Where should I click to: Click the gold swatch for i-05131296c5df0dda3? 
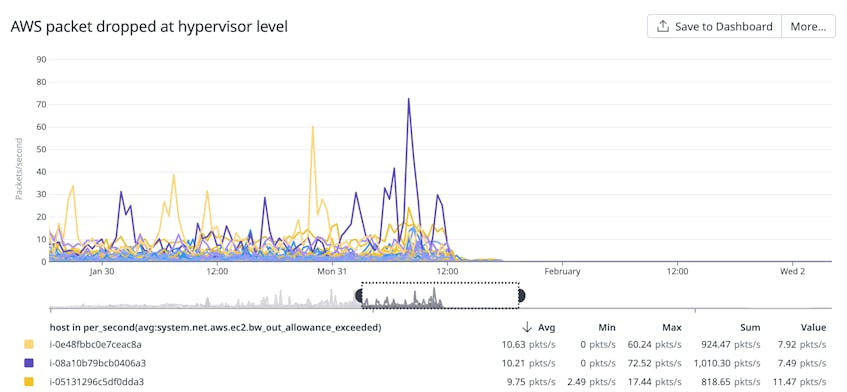pyautogui.click(x=29, y=382)
